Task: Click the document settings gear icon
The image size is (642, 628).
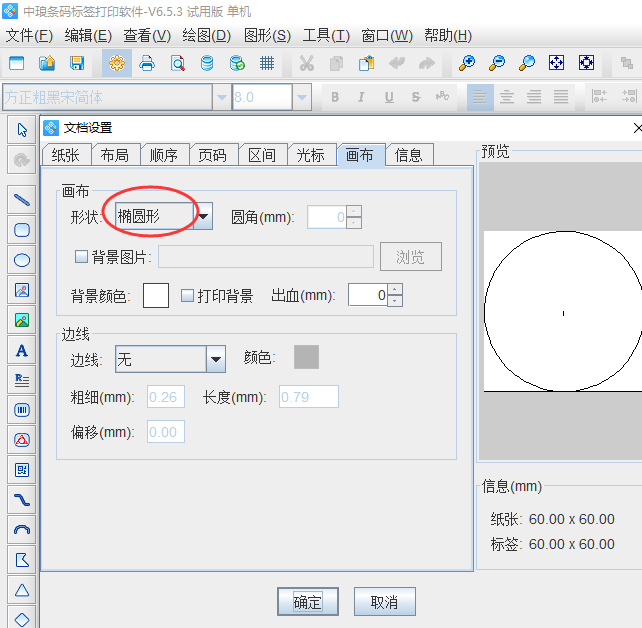Action: click(x=117, y=63)
